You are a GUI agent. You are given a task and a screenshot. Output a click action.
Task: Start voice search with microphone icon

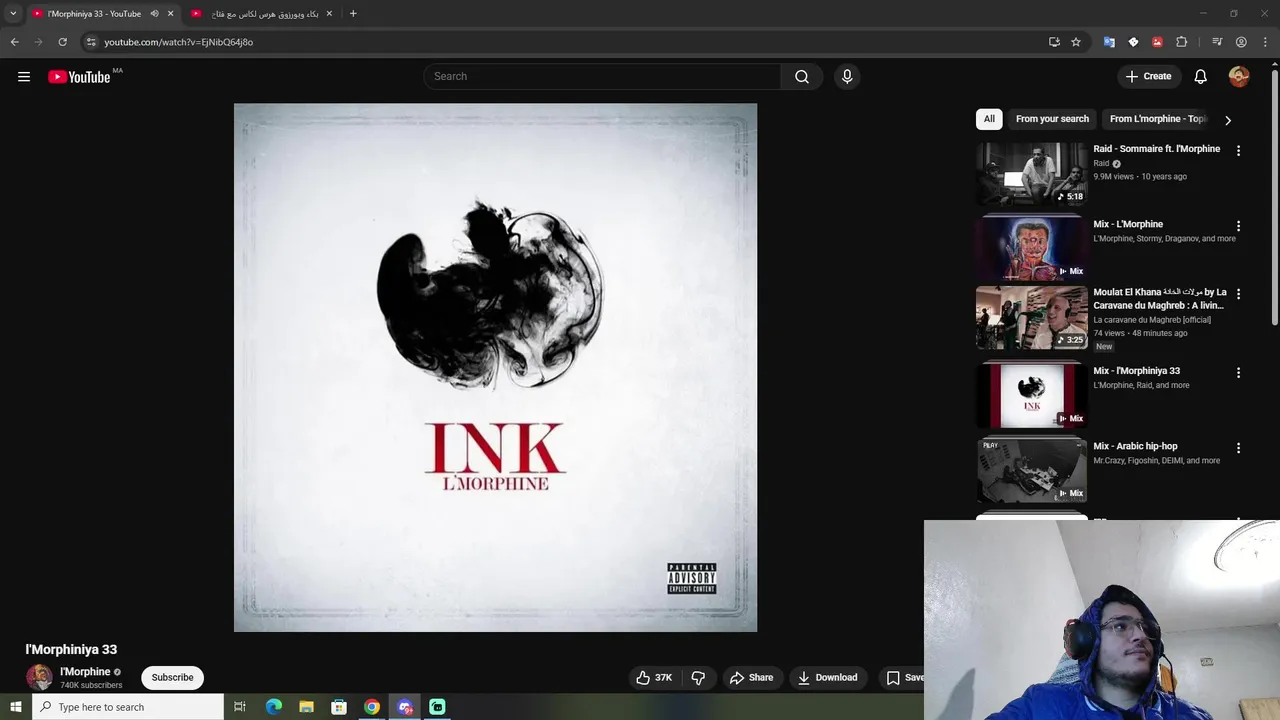tap(847, 76)
